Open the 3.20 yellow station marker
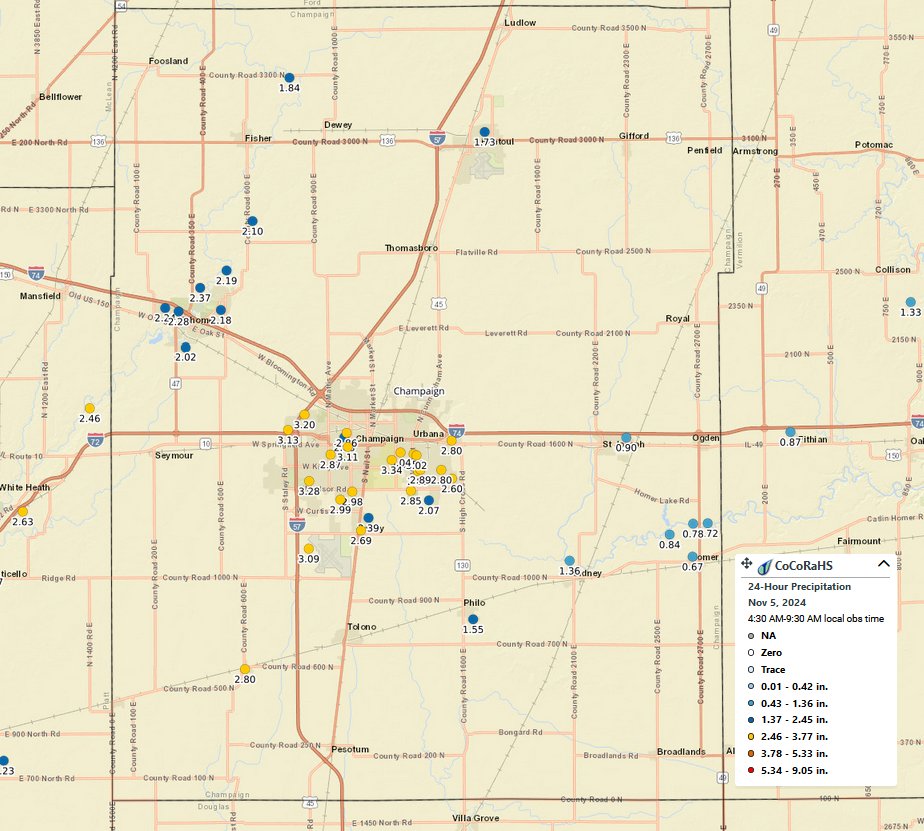 click(304, 415)
